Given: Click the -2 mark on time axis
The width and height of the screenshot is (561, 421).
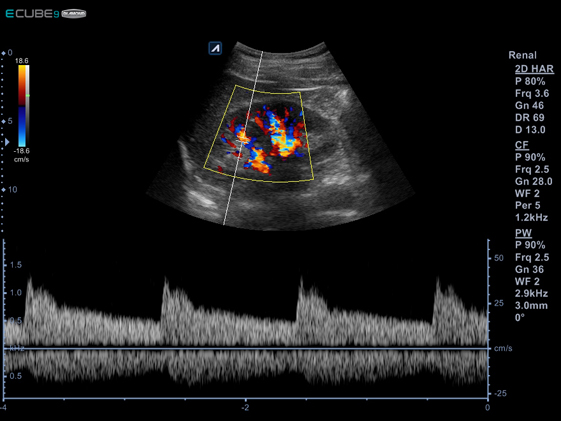Looking at the screenshot, I should coord(245,407).
